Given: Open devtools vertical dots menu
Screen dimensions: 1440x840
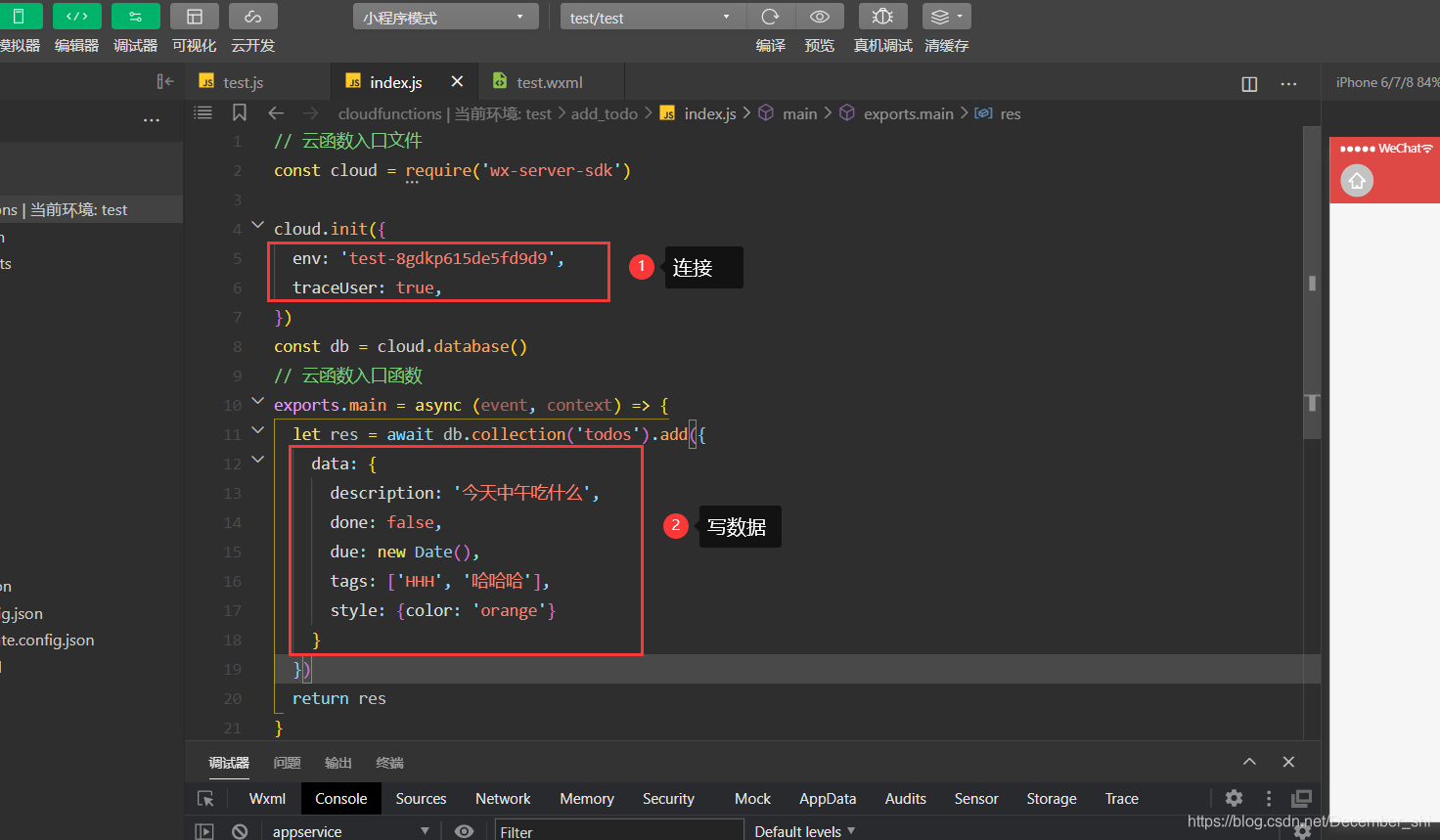Looking at the screenshot, I should (1269, 798).
